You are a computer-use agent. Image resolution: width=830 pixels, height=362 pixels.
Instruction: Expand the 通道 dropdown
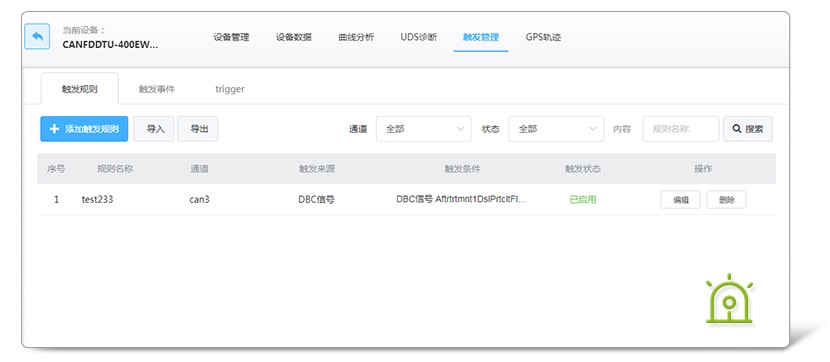[x=423, y=129]
